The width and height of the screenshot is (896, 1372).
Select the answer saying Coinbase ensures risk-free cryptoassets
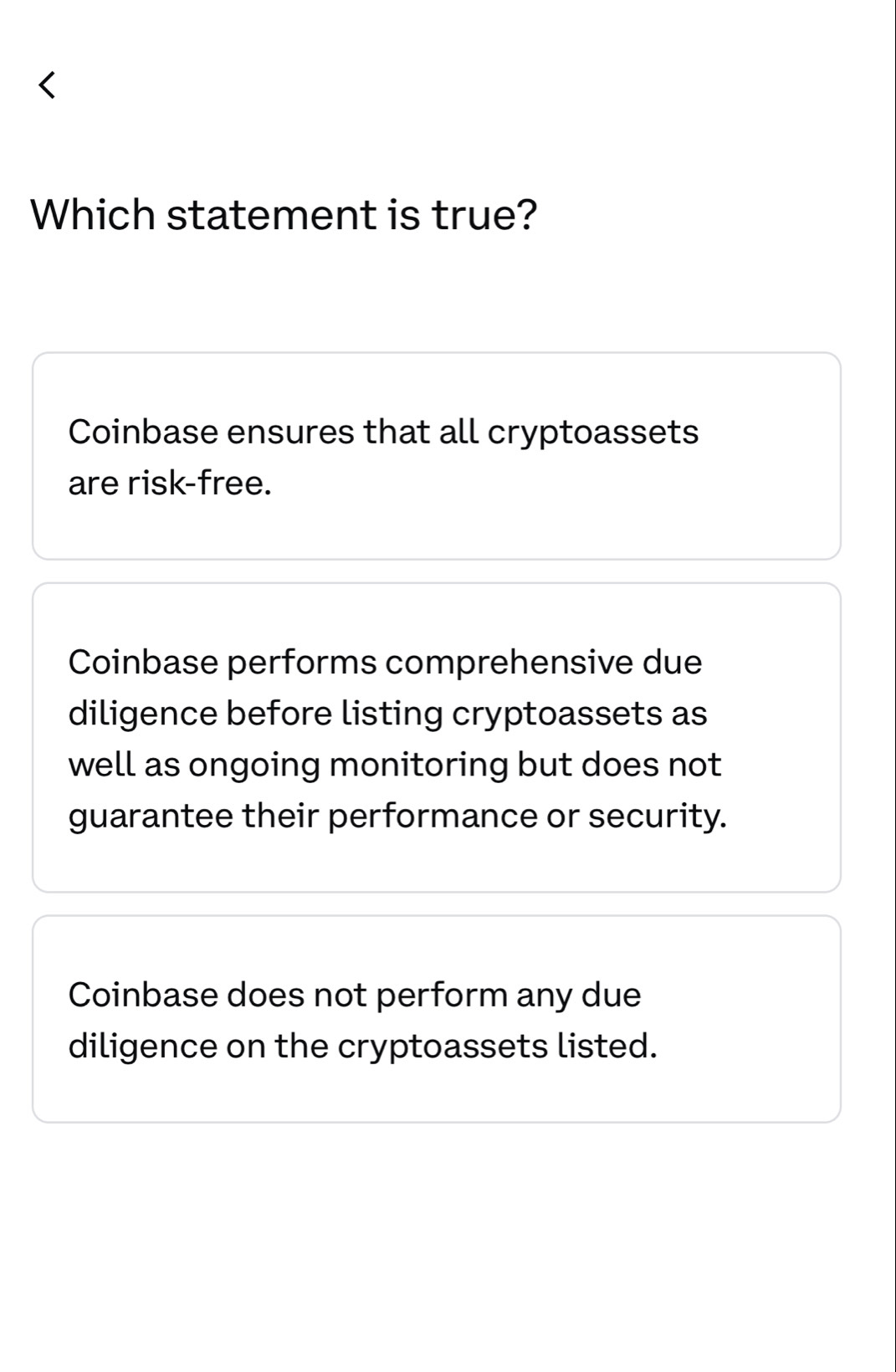[x=437, y=456]
